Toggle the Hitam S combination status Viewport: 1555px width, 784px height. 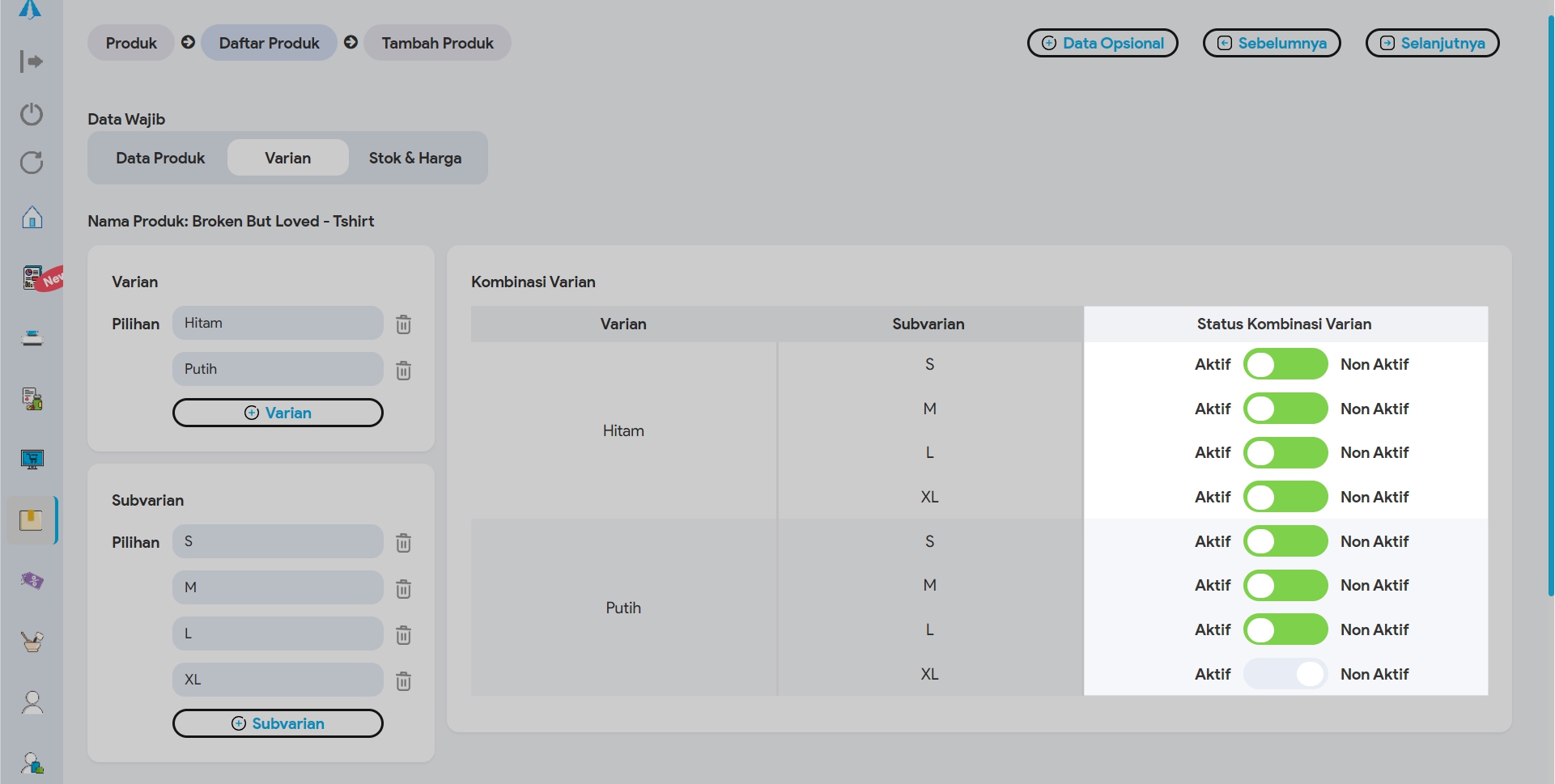(x=1285, y=364)
